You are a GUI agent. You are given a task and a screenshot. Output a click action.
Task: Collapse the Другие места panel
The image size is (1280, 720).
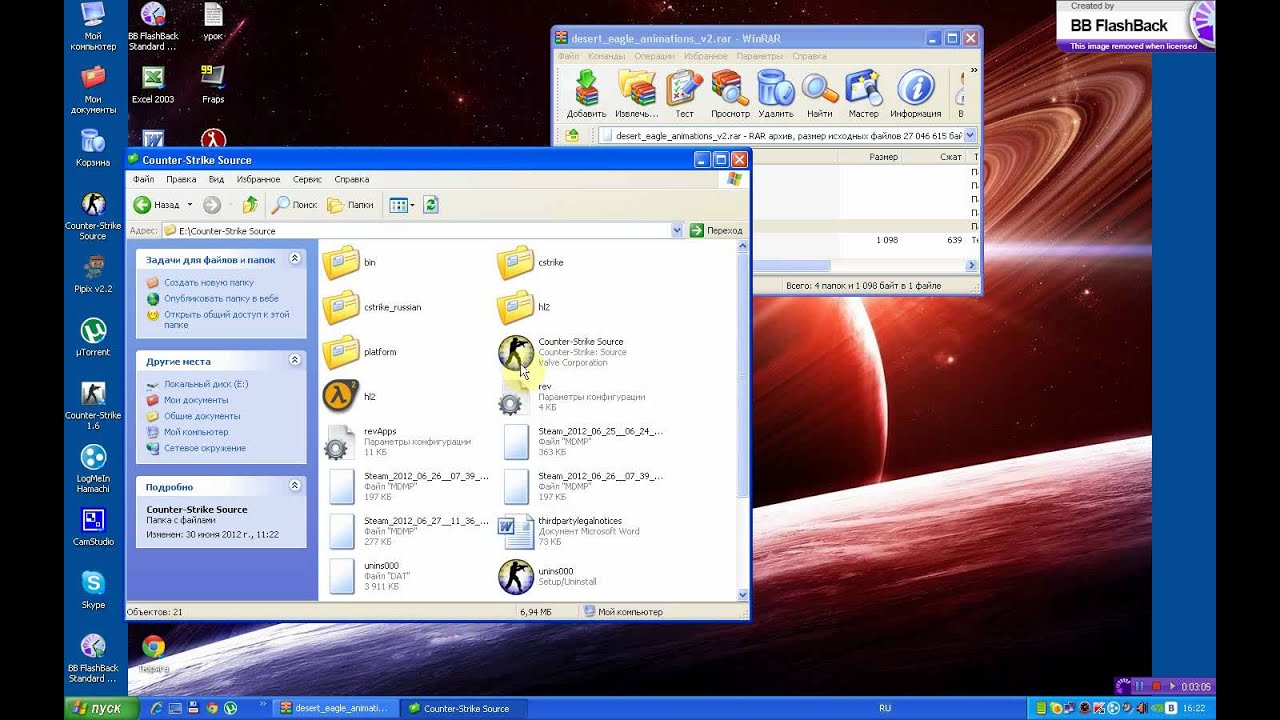pos(294,360)
